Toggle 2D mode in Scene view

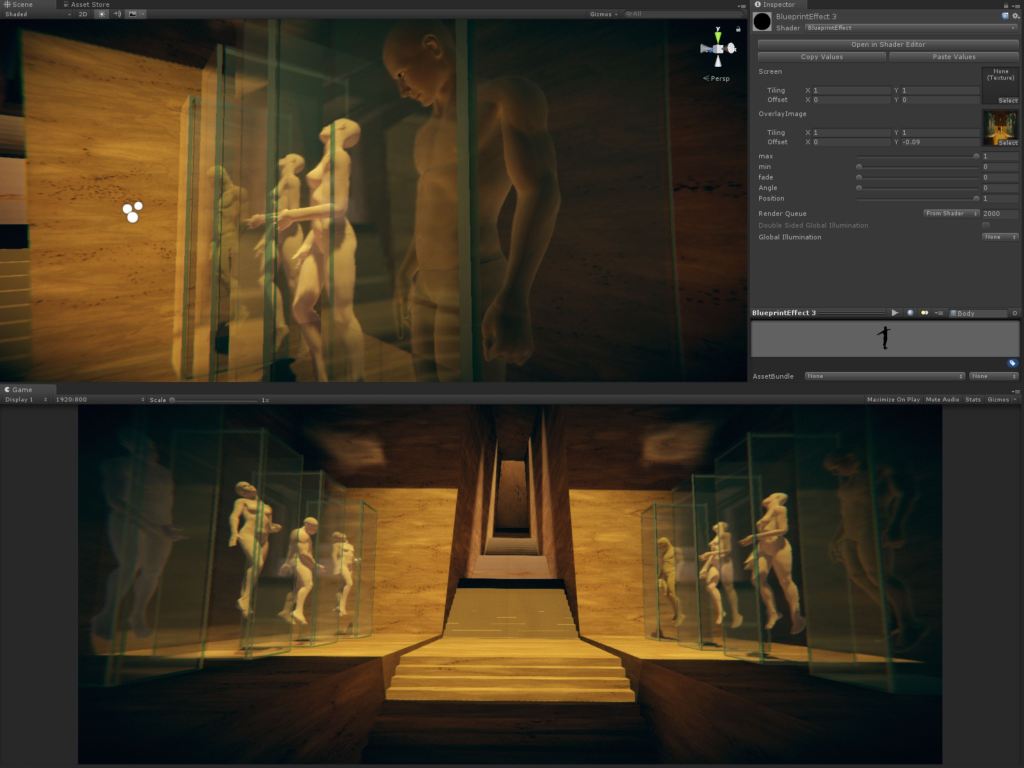[82, 14]
